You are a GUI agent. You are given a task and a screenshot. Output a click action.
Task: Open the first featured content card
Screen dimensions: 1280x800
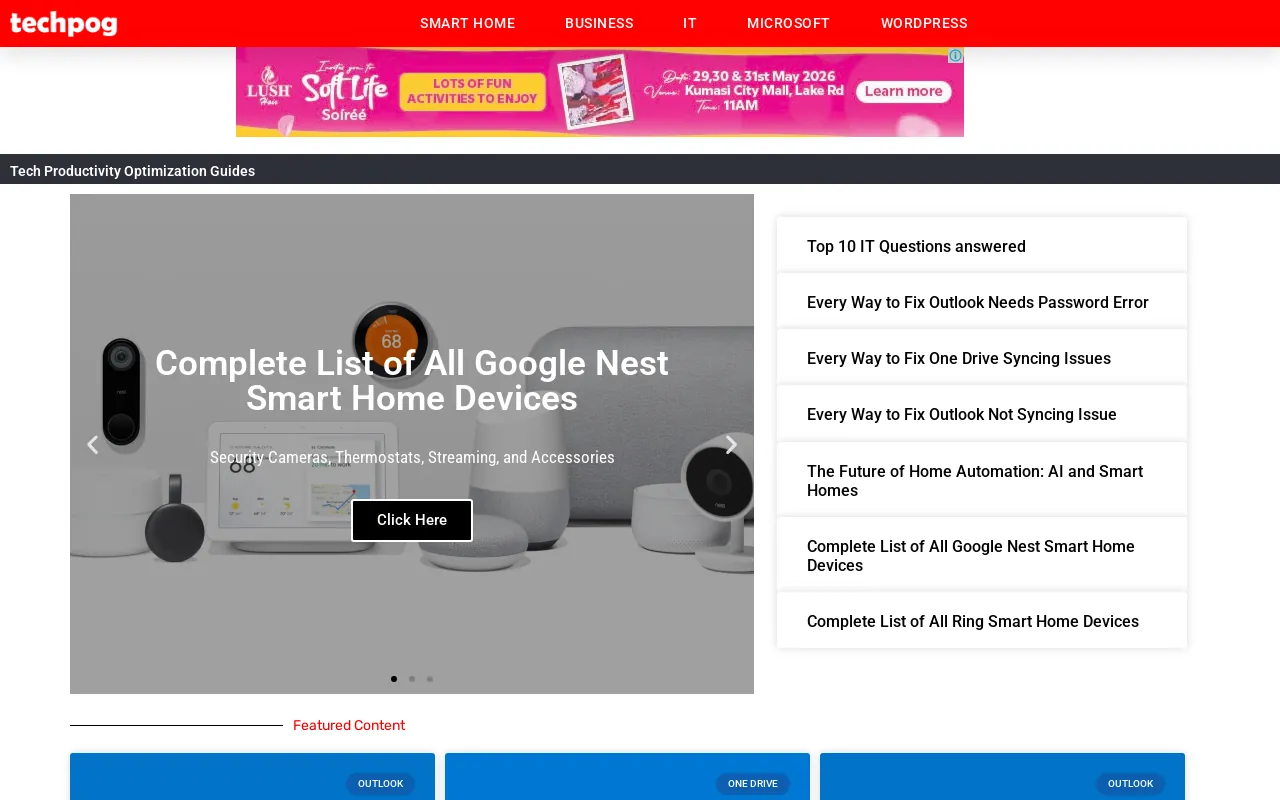point(252,777)
